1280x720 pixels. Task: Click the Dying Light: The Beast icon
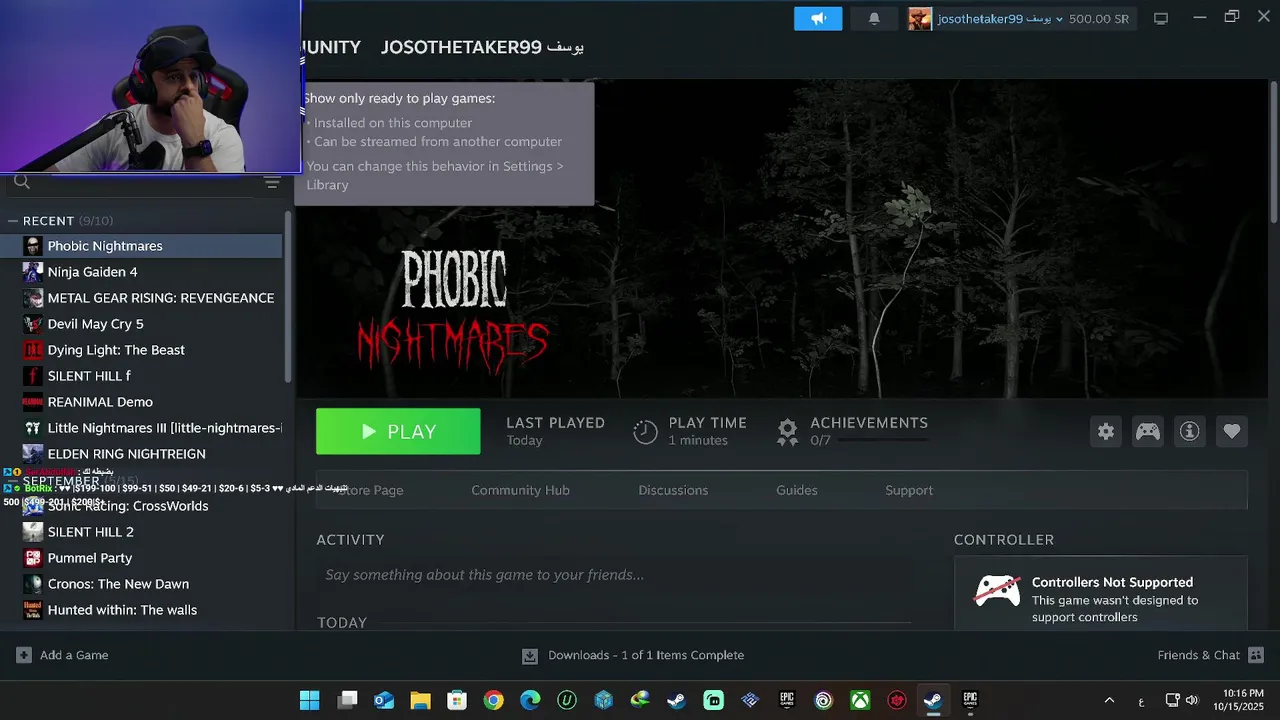[x=33, y=350]
